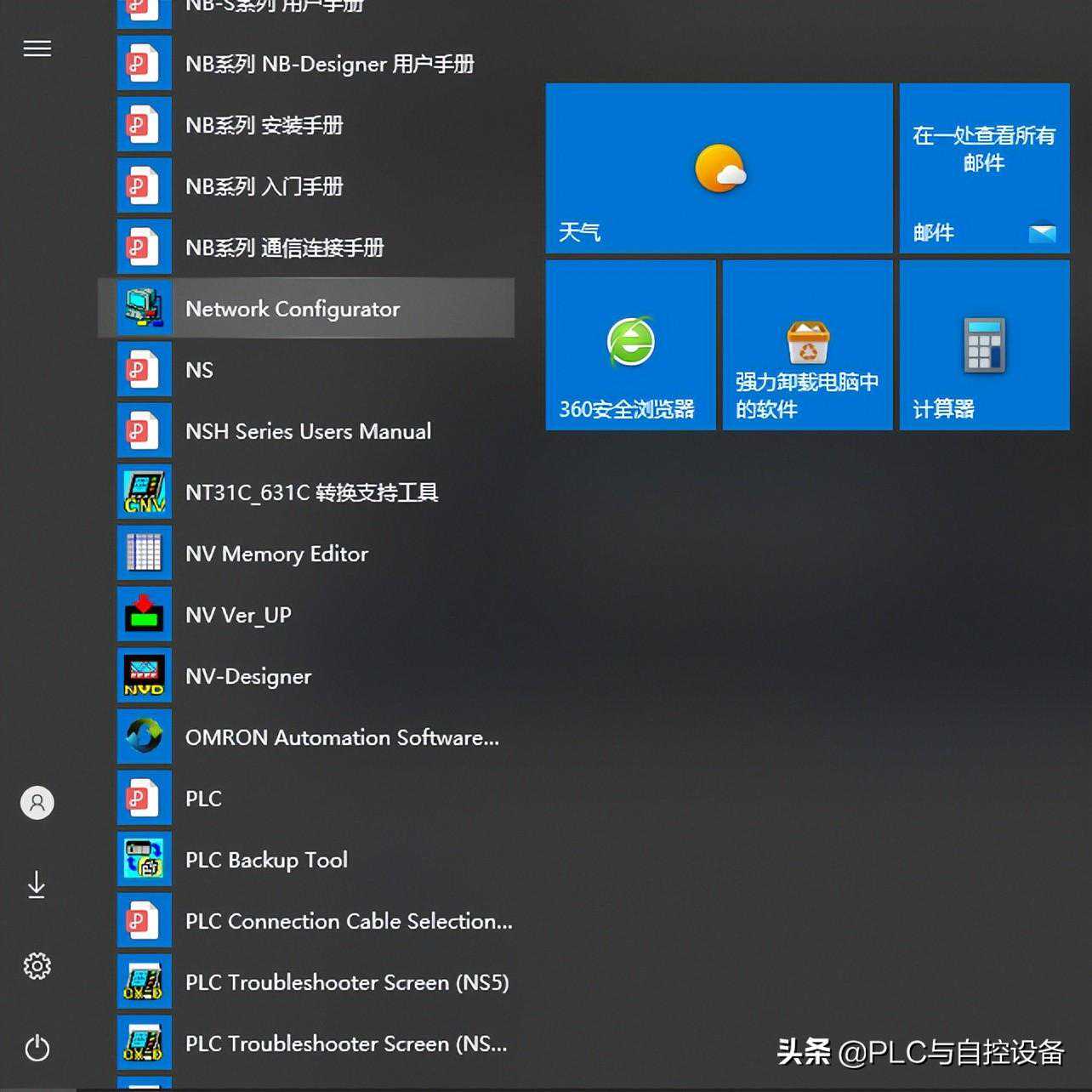This screenshot has height=1092, width=1092.
Task: Open the 360安全浏览器 tile
Action: tap(630, 345)
